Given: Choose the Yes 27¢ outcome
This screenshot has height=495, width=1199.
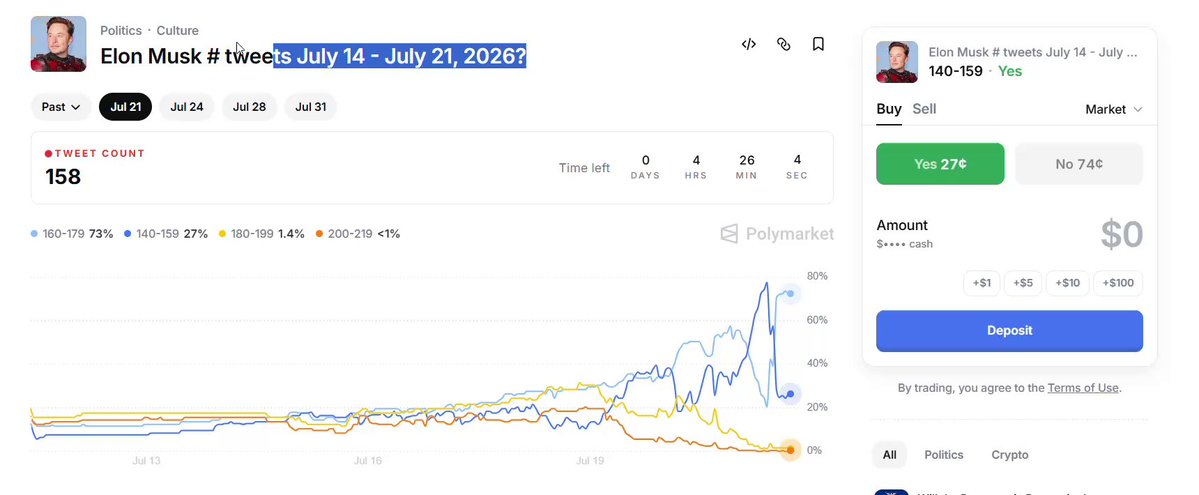Looking at the screenshot, I should pyautogui.click(x=940, y=164).
